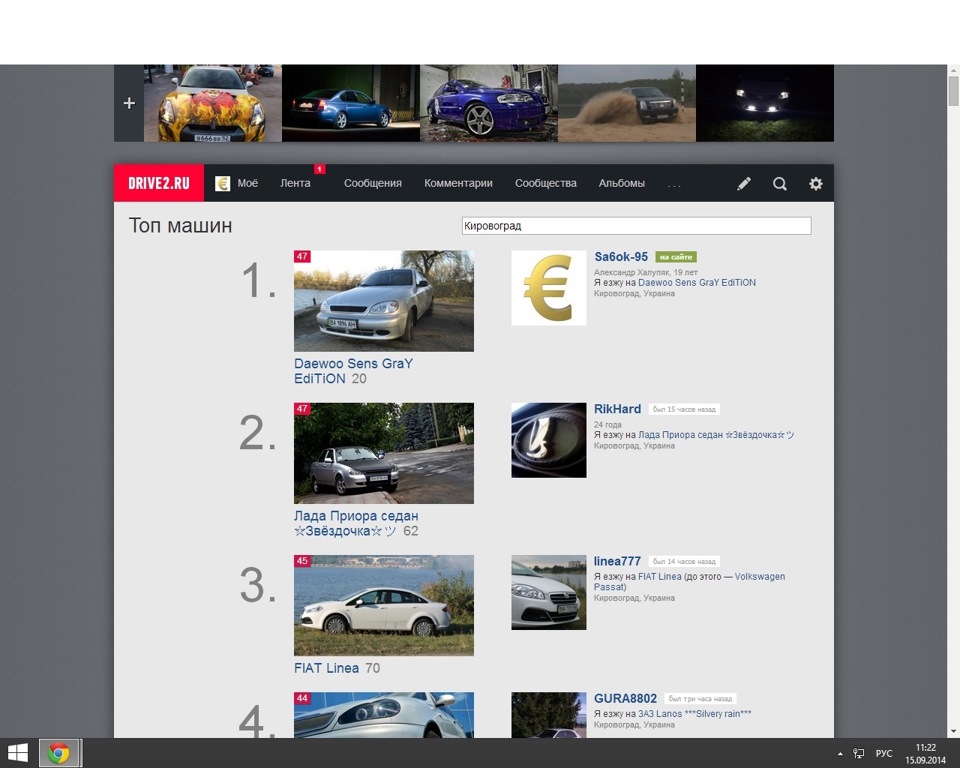Open the dark night headlights photo

click(x=765, y=103)
